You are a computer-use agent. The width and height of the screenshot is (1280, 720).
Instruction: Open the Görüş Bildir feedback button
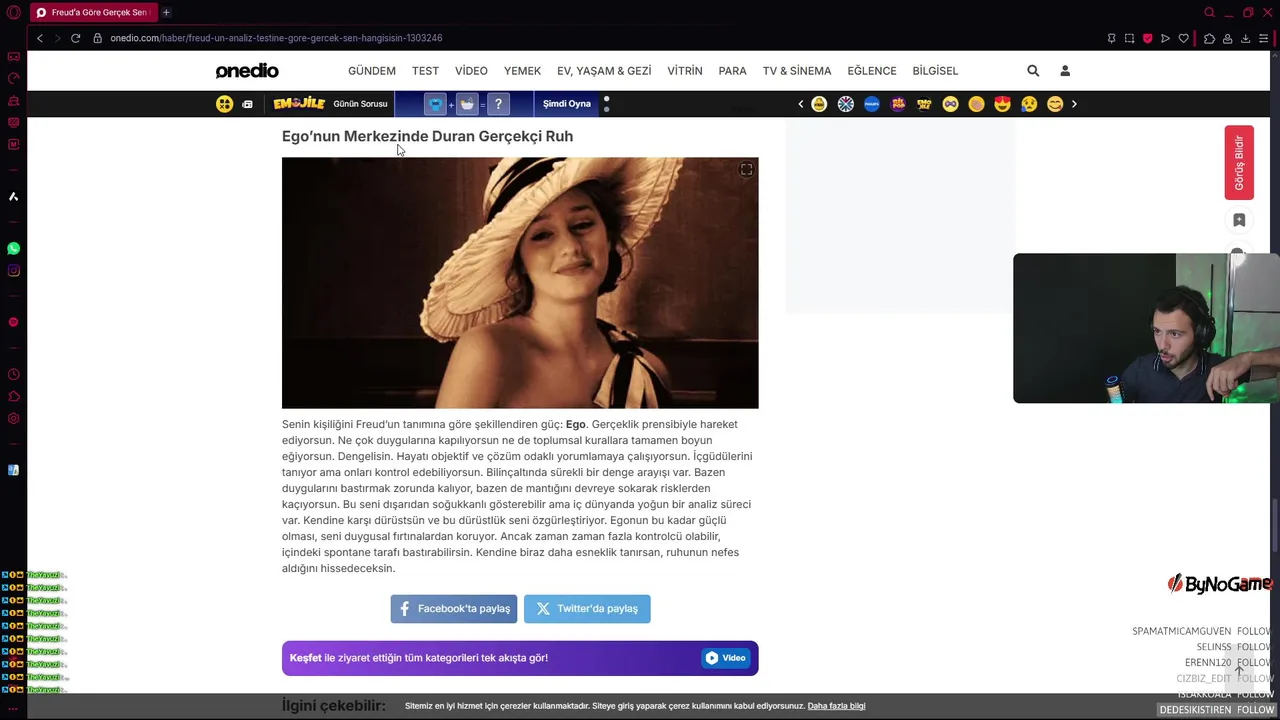[1239, 162]
